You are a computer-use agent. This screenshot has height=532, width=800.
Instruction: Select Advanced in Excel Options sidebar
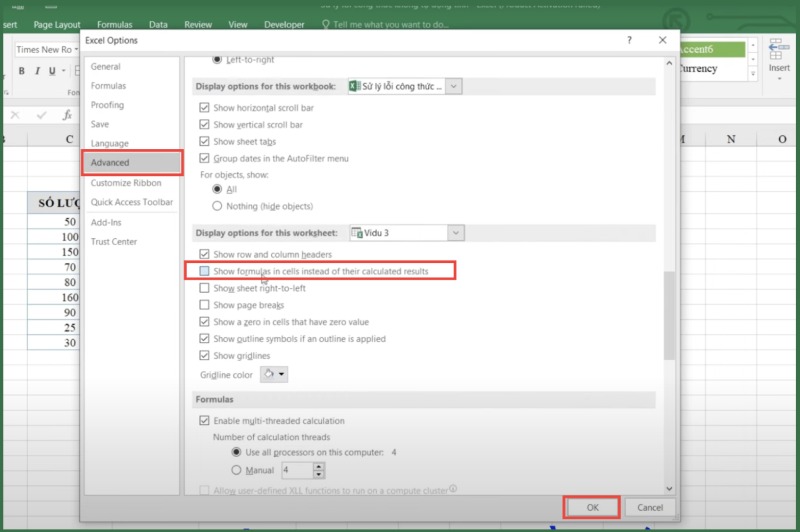click(x=132, y=162)
